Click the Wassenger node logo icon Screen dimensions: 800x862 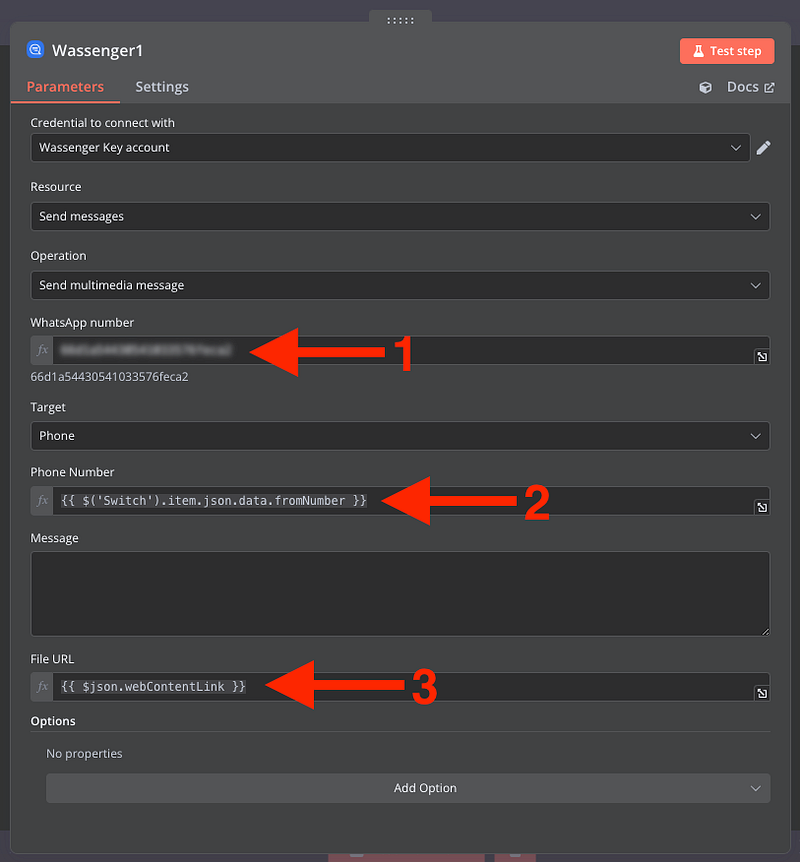coord(35,50)
